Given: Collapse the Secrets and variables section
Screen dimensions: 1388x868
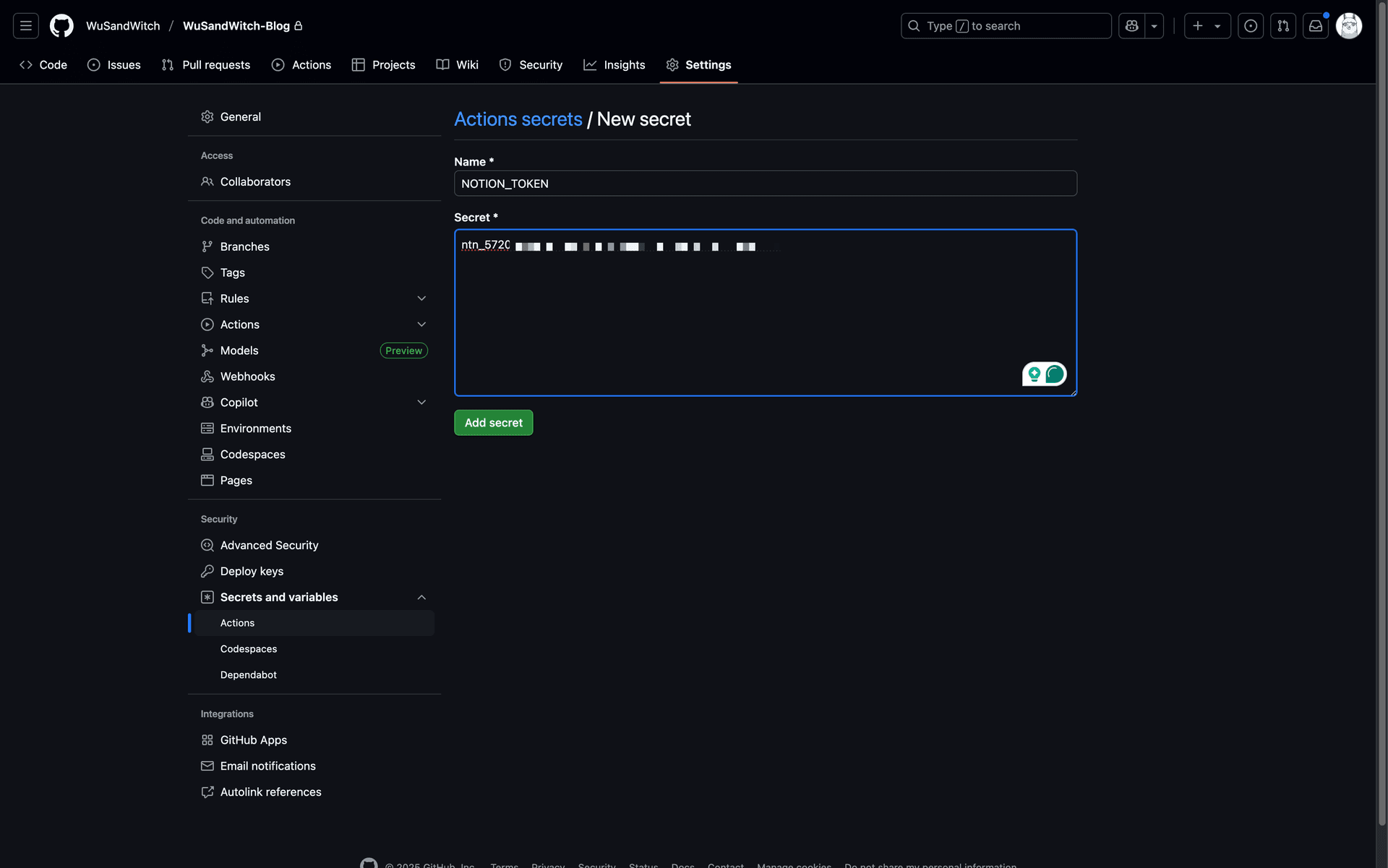Looking at the screenshot, I should click(421, 597).
